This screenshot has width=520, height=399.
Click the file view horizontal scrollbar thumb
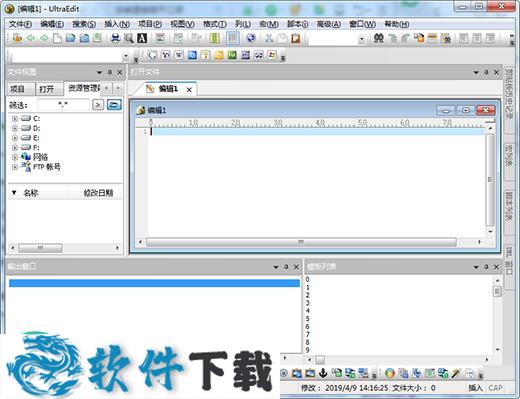[40, 248]
